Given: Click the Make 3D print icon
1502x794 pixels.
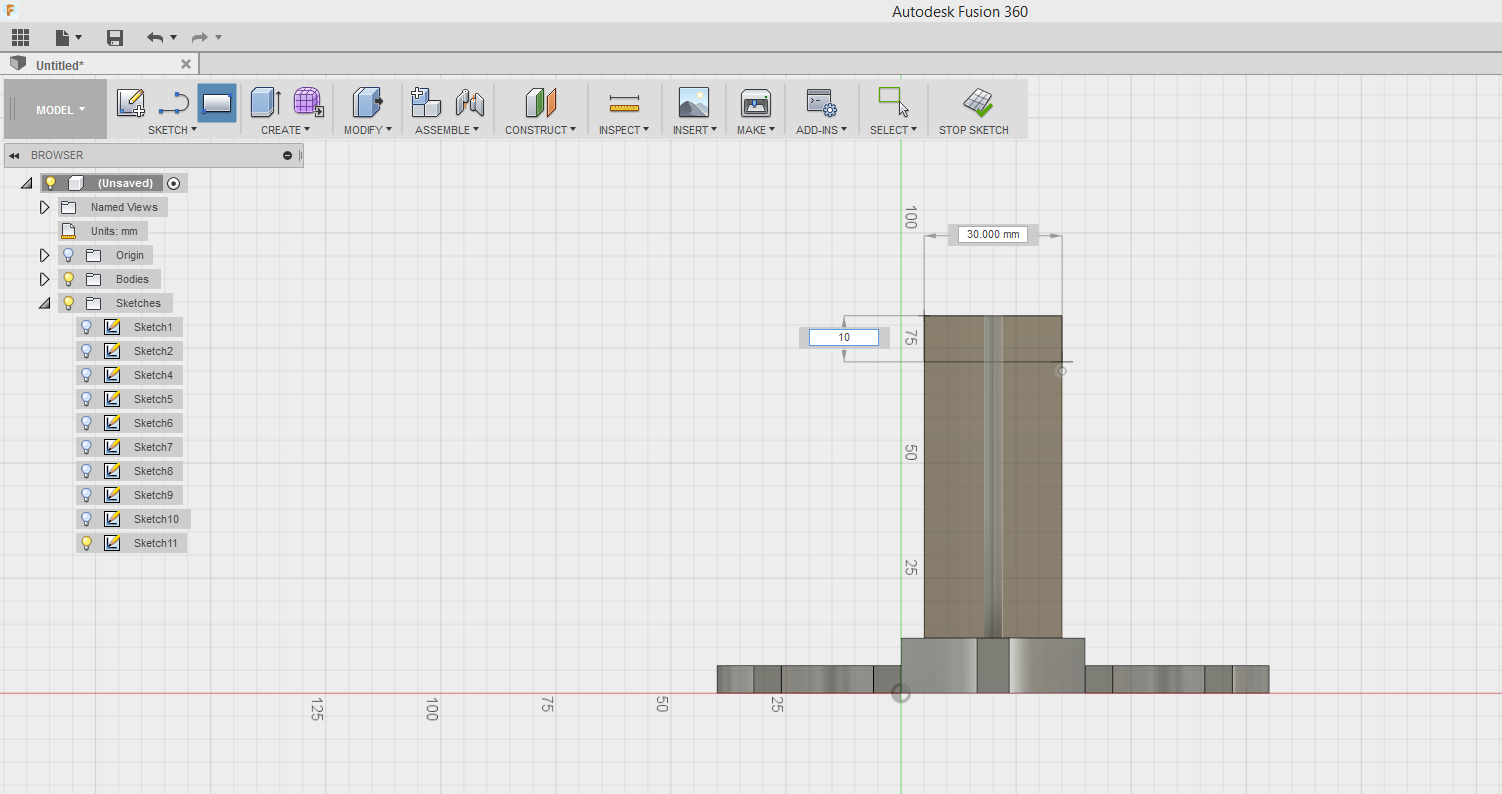Looking at the screenshot, I should point(755,102).
